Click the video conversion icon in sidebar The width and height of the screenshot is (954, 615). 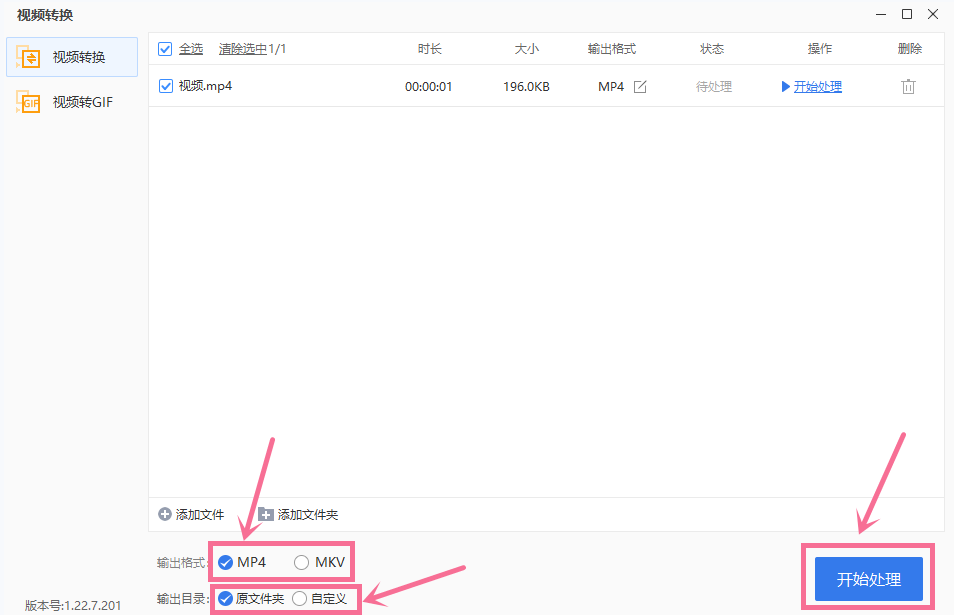coord(28,57)
